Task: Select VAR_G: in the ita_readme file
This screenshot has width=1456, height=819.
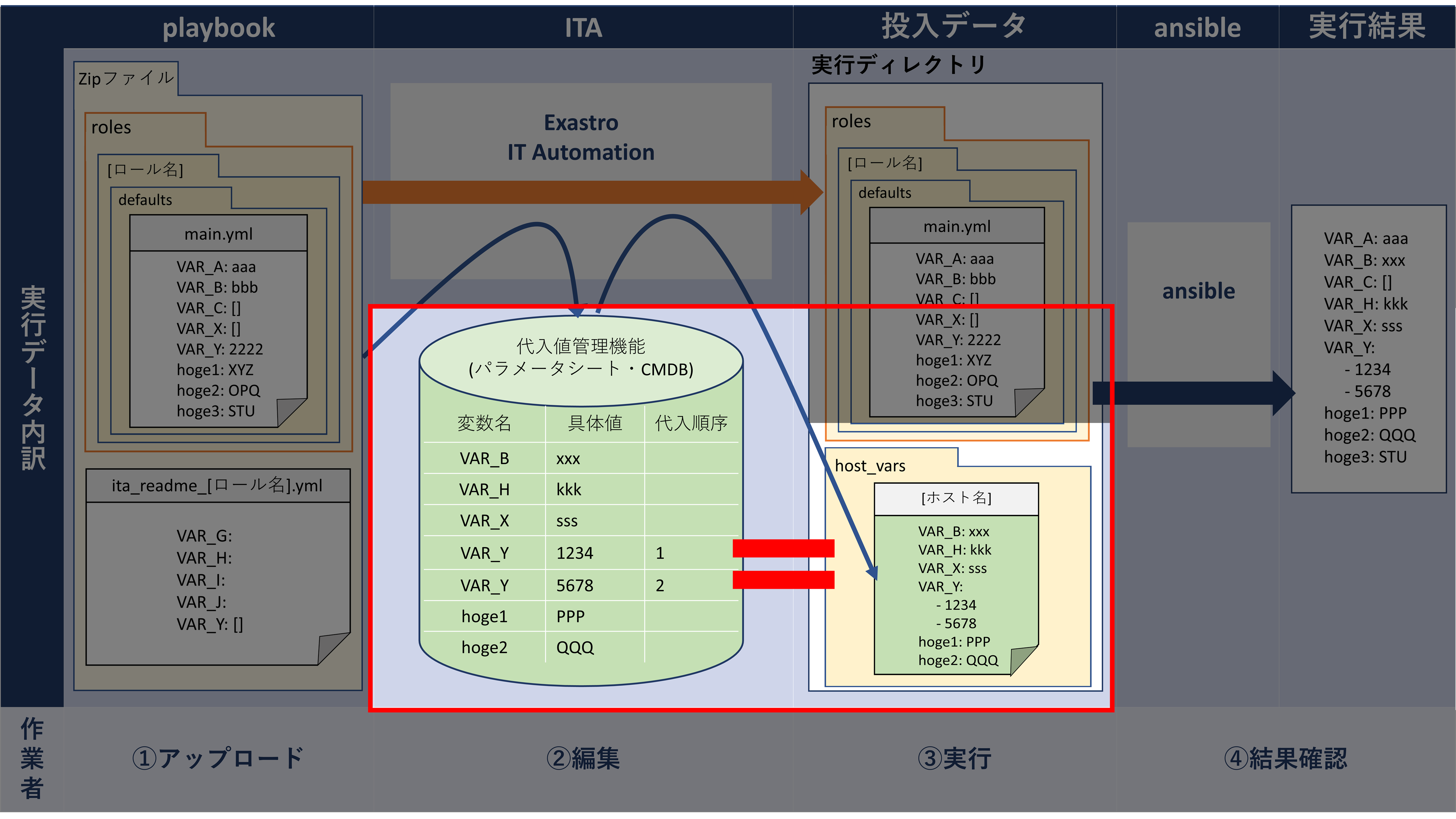Action: (204, 535)
